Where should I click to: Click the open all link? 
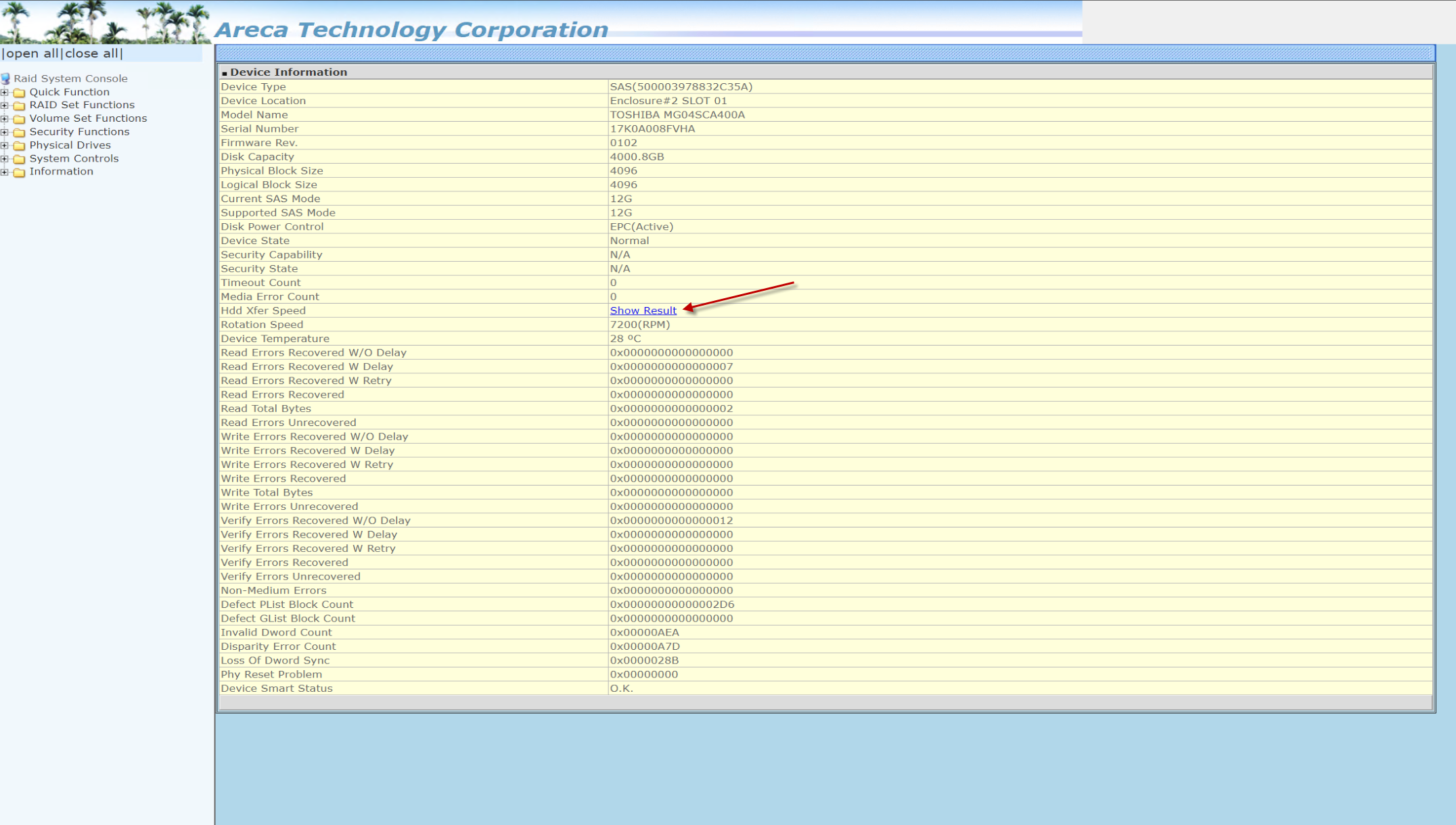pyautogui.click(x=32, y=53)
